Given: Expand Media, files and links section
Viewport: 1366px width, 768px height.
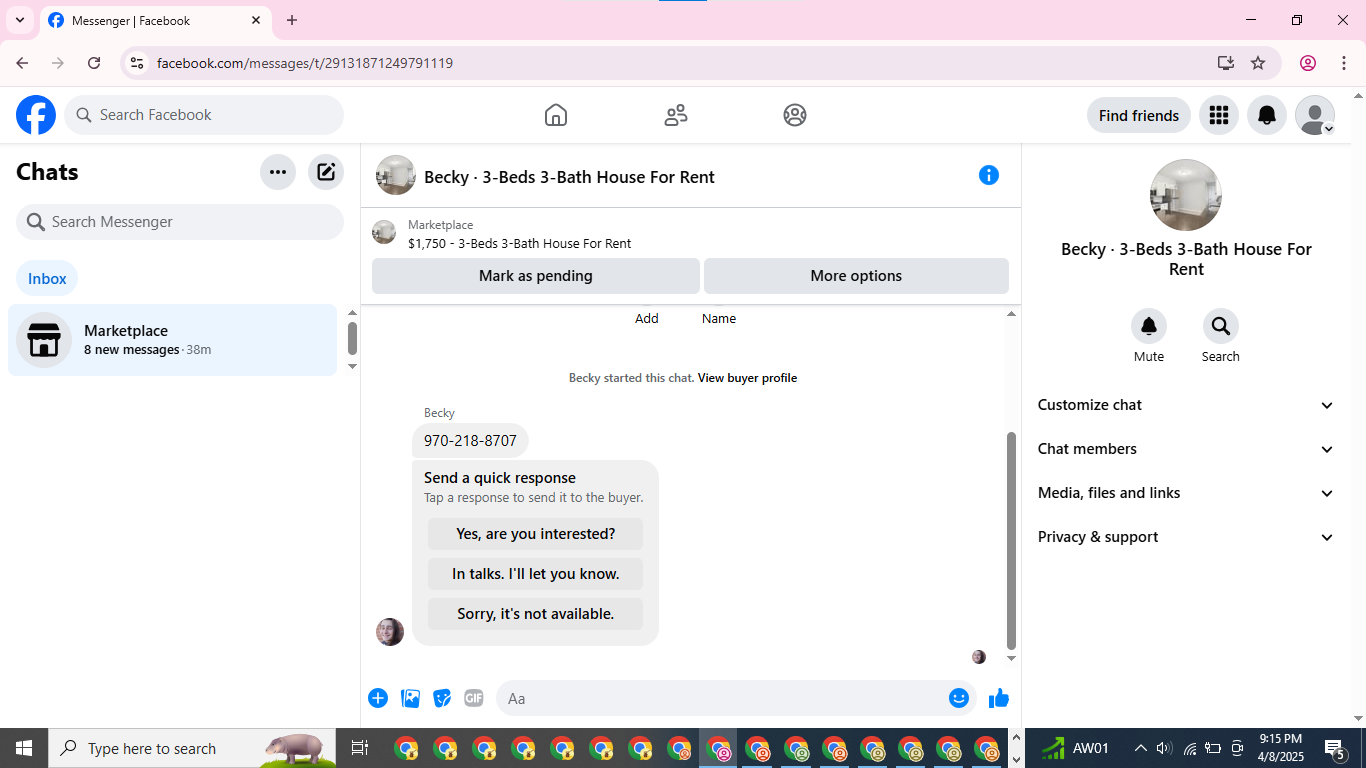Looking at the screenshot, I should (1186, 493).
